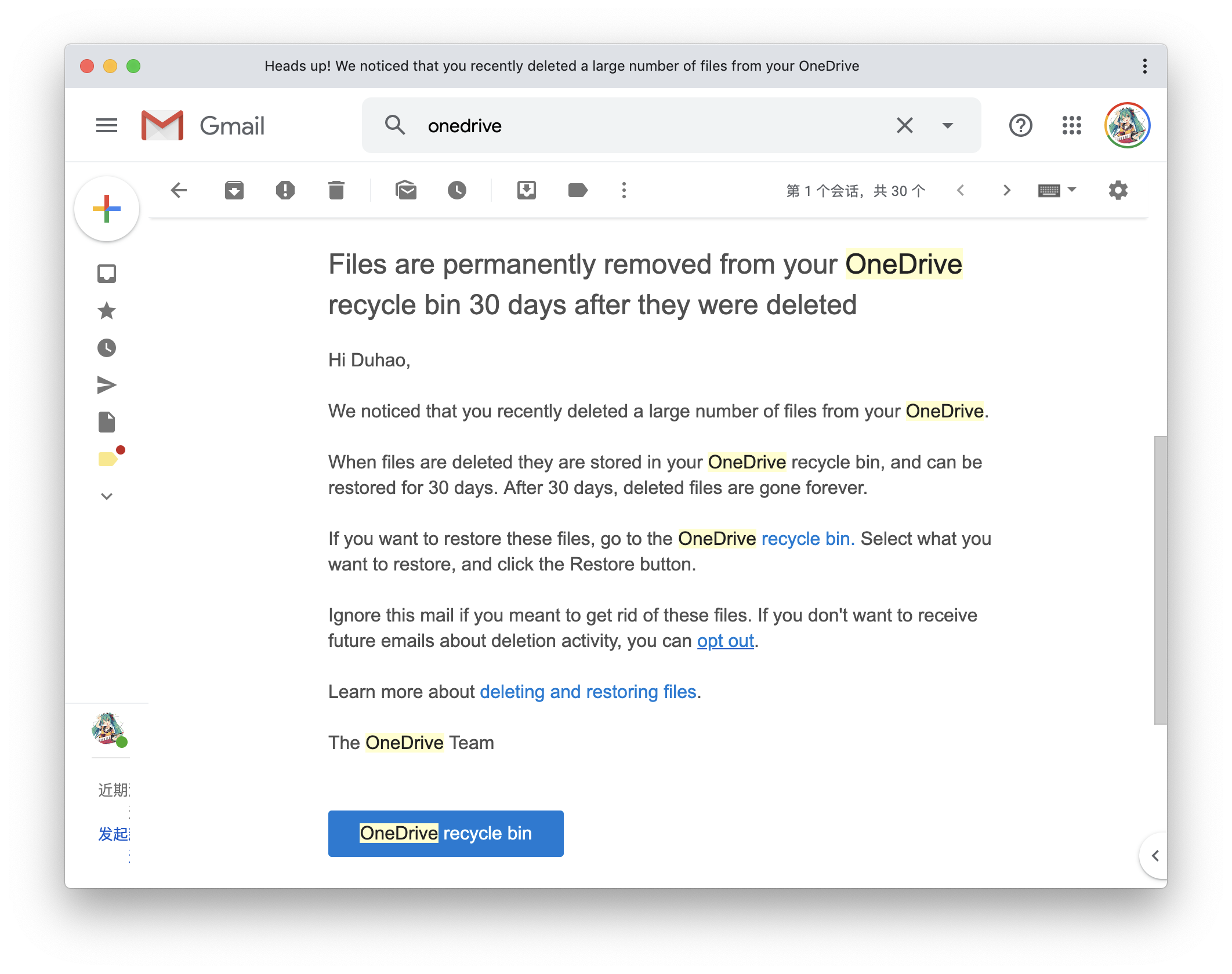Viewport: 1232px width, 974px height.
Task: Click into the search mail field
Action: [655, 125]
